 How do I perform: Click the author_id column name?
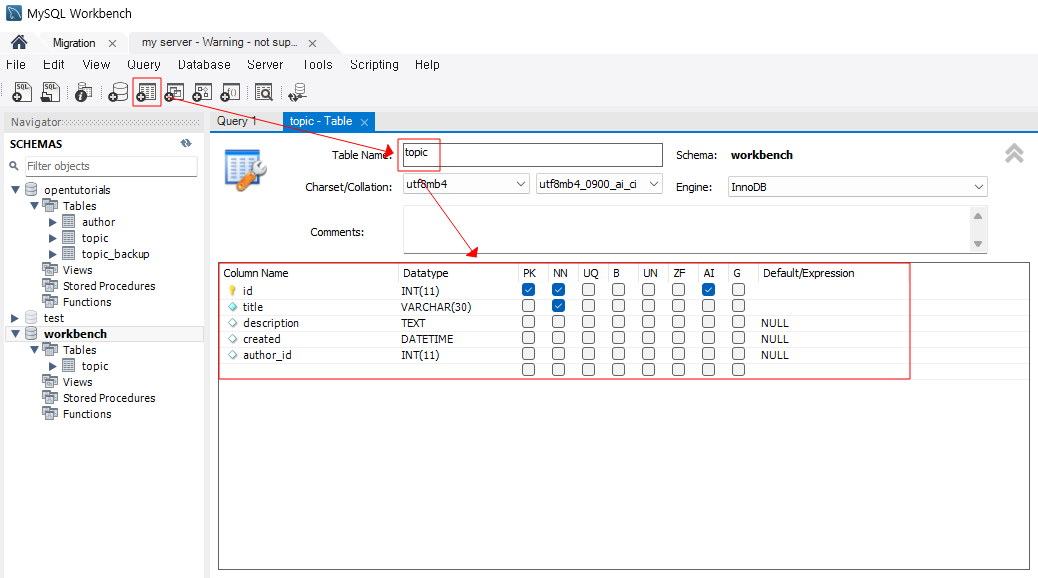pos(267,355)
